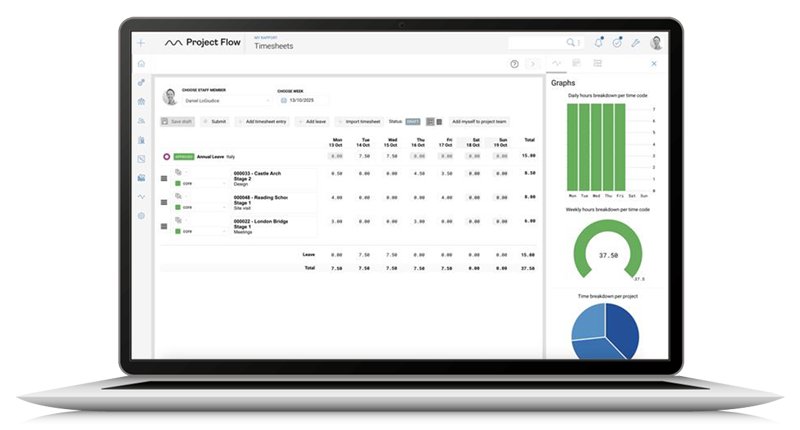Open the wrench tools icon

point(635,43)
